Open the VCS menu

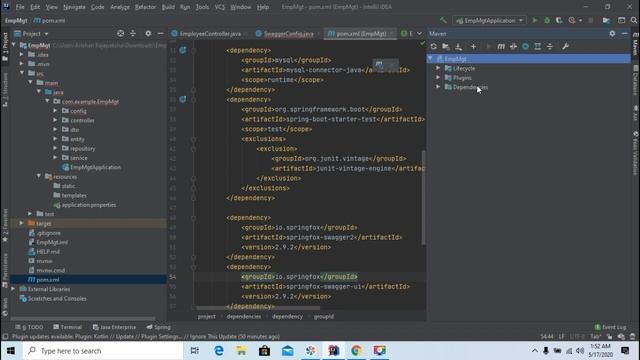click(x=220, y=7)
